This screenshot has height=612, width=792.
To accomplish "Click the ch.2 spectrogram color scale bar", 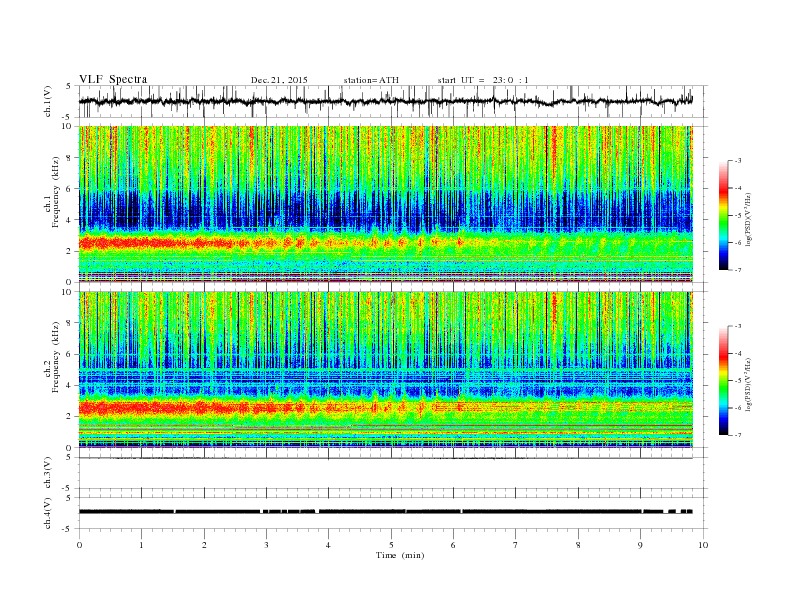I will tap(723, 380).
